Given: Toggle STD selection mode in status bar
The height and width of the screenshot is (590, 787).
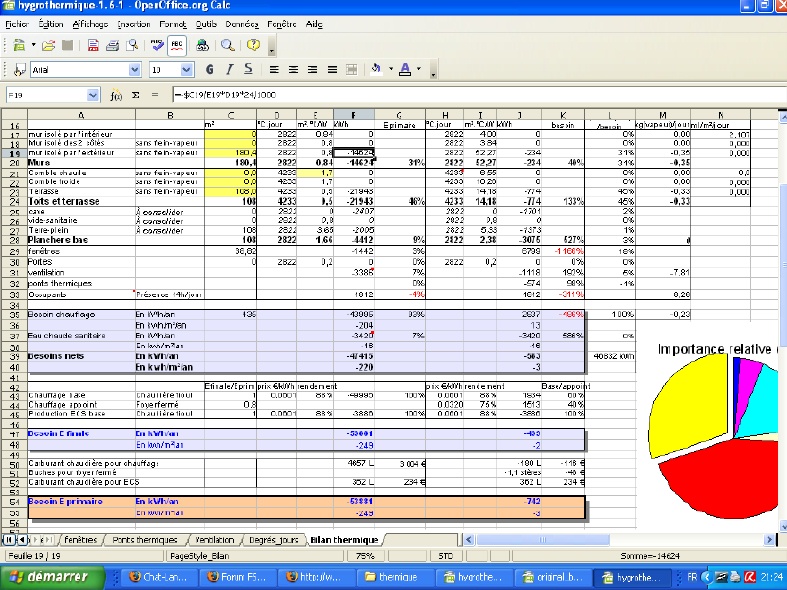Looking at the screenshot, I should coord(446,556).
